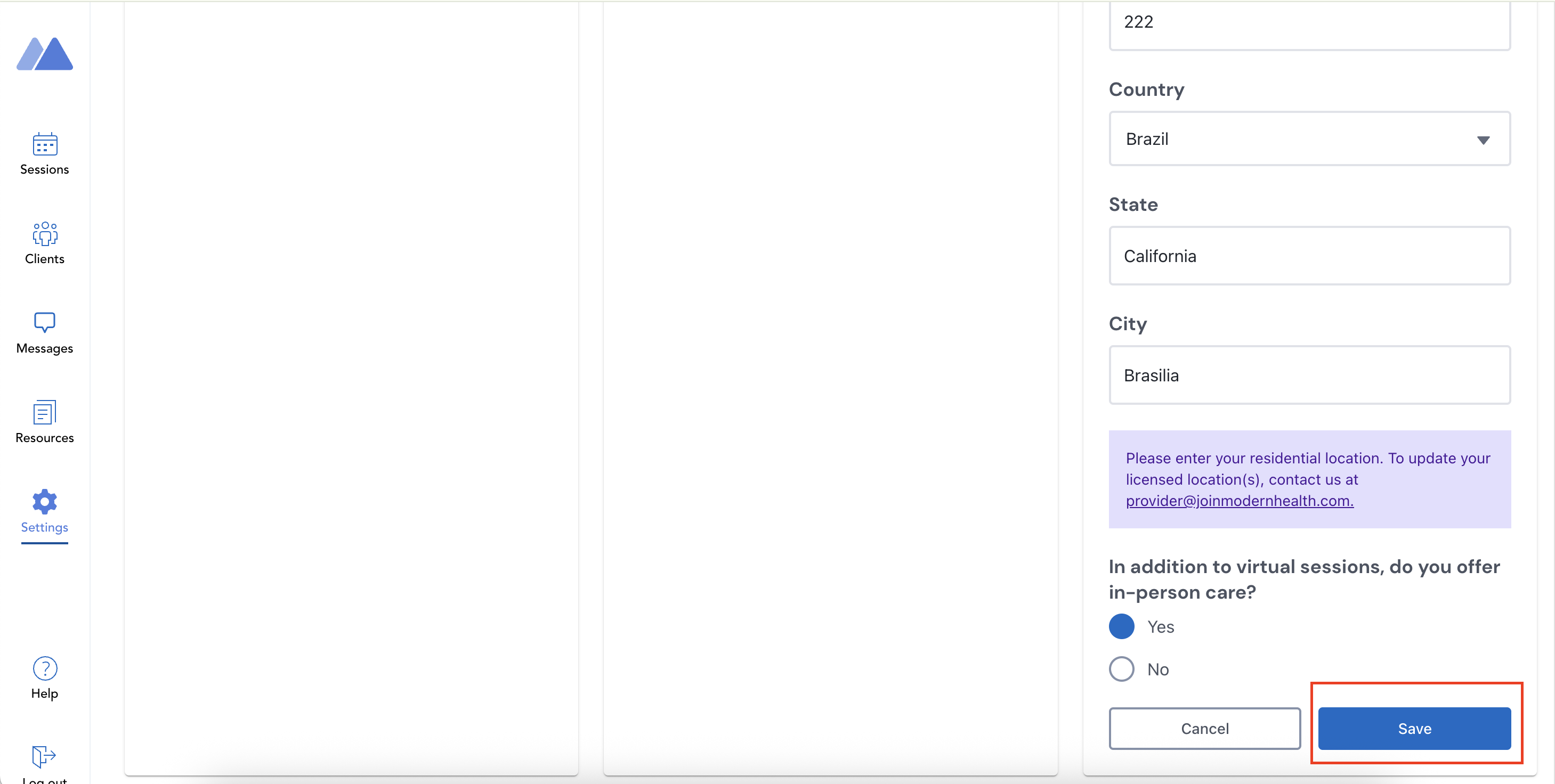The height and width of the screenshot is (784, 1555).
Task: Open the Sessions calendar icon
Action: tap(45, 144)
